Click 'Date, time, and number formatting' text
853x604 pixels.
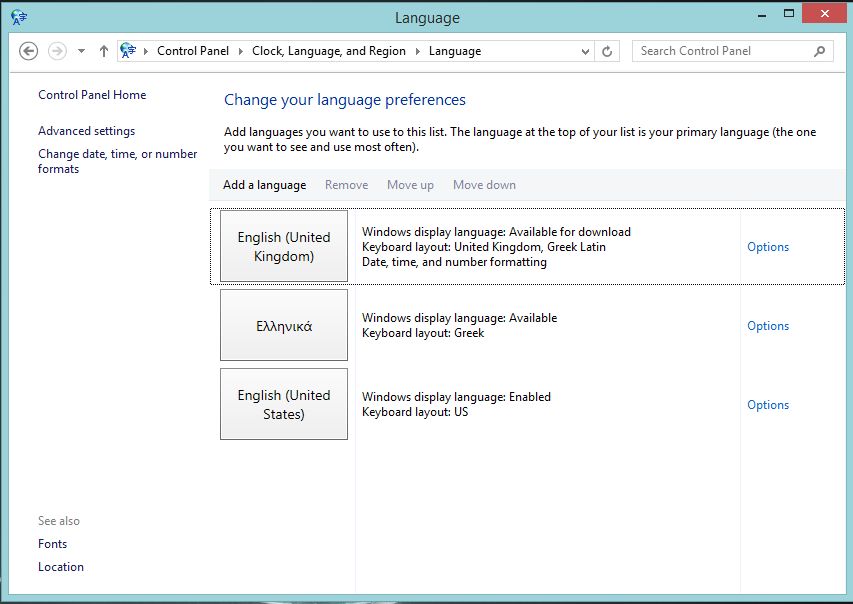[454, 262]
